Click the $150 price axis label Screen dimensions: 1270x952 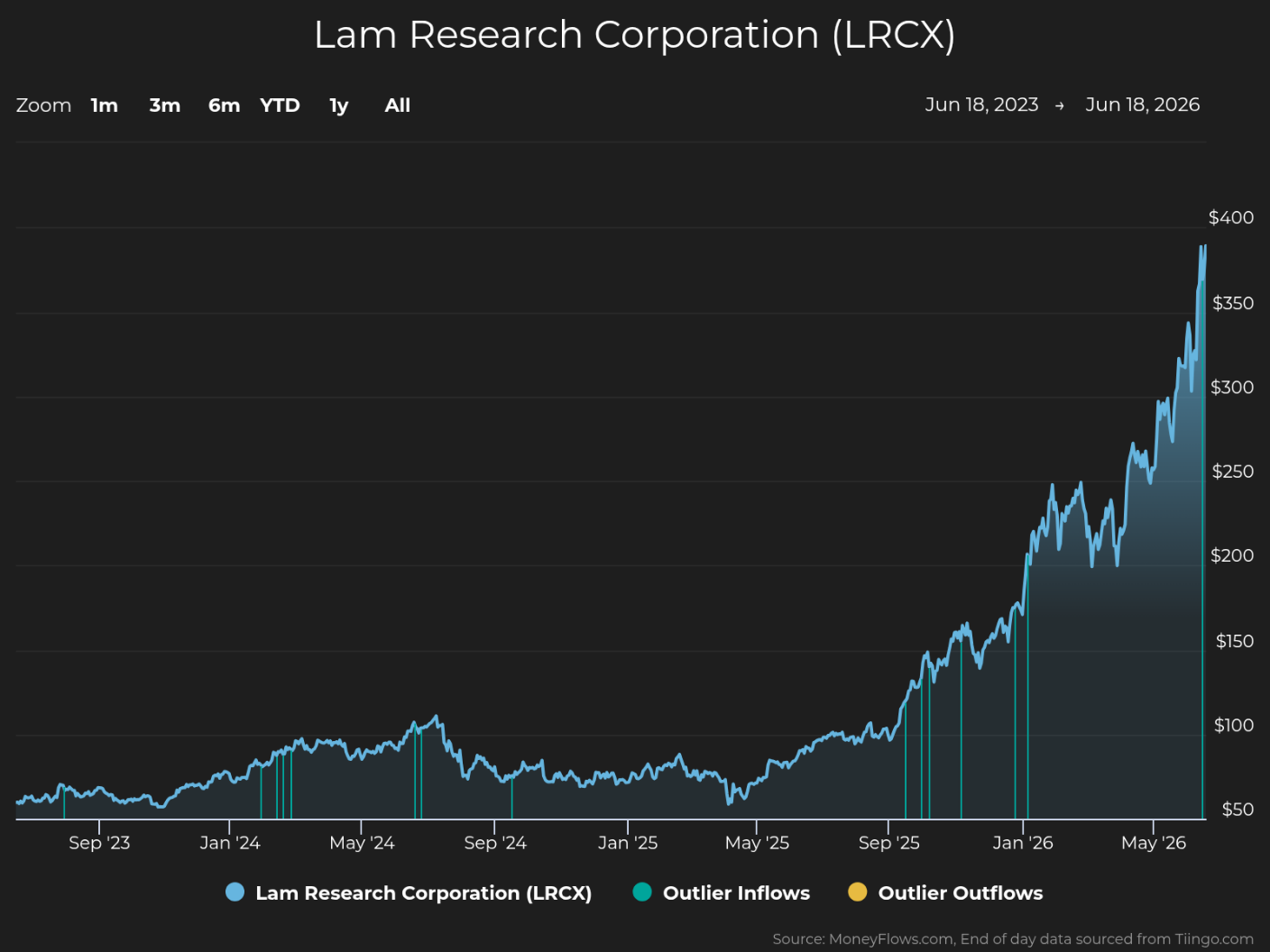1235,641
